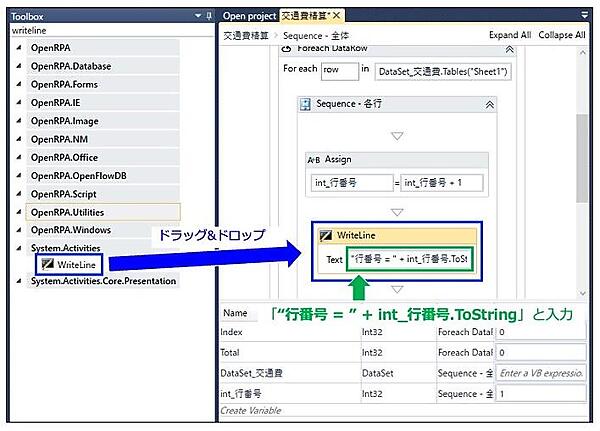Click the drop-point triangle below Assign
The height and width of the screenshot is (431, 600).
coord(397,212)
